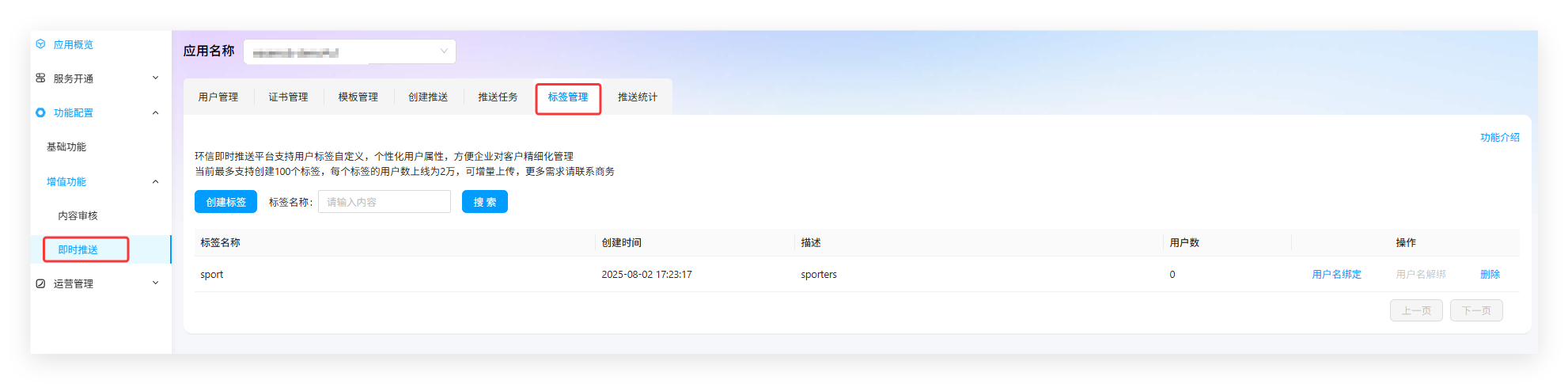Open the 应用名称 dropdown selector
This screenshot has width=1568, height=384.
click(349, 51)
